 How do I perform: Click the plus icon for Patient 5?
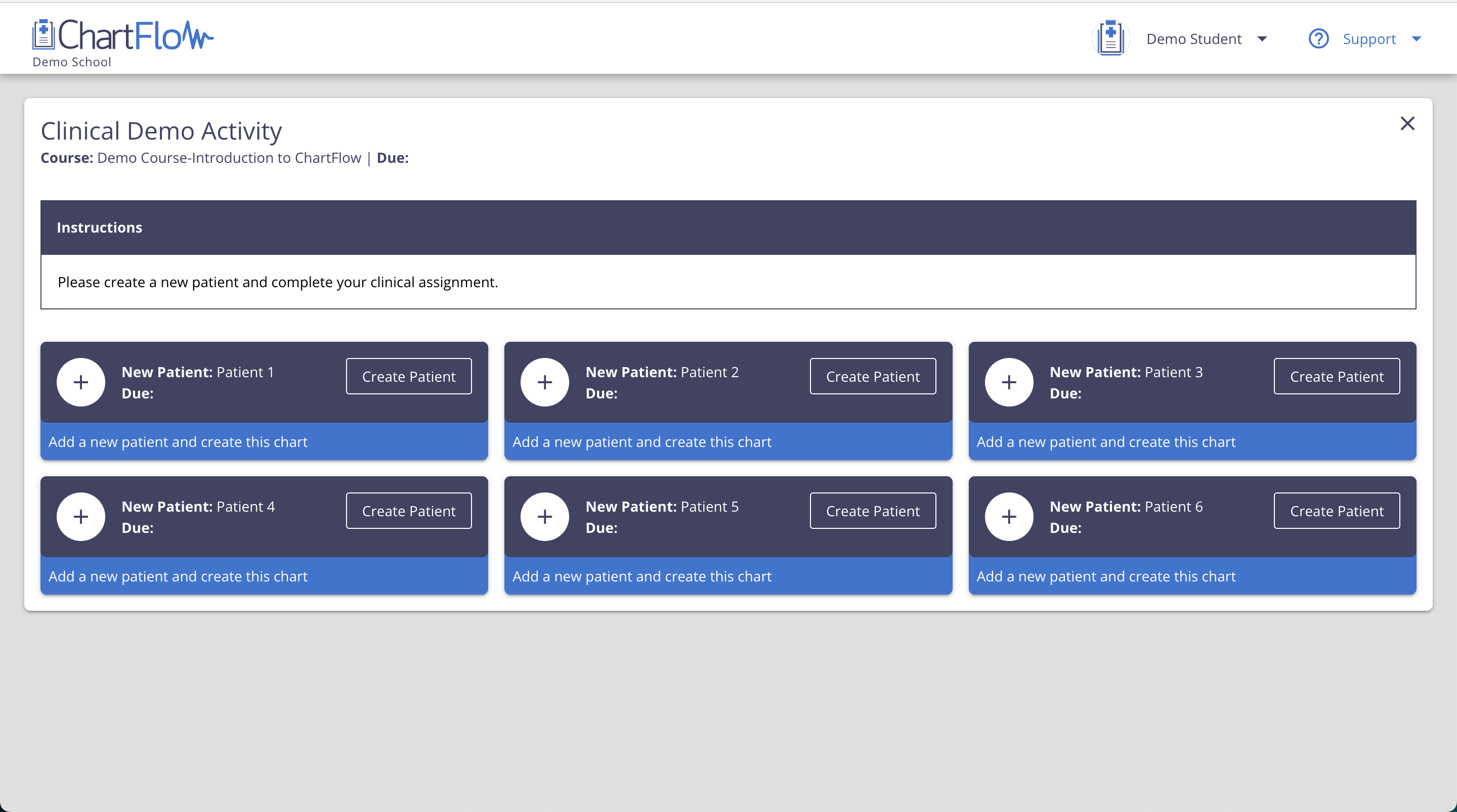(x=545, y=516)
